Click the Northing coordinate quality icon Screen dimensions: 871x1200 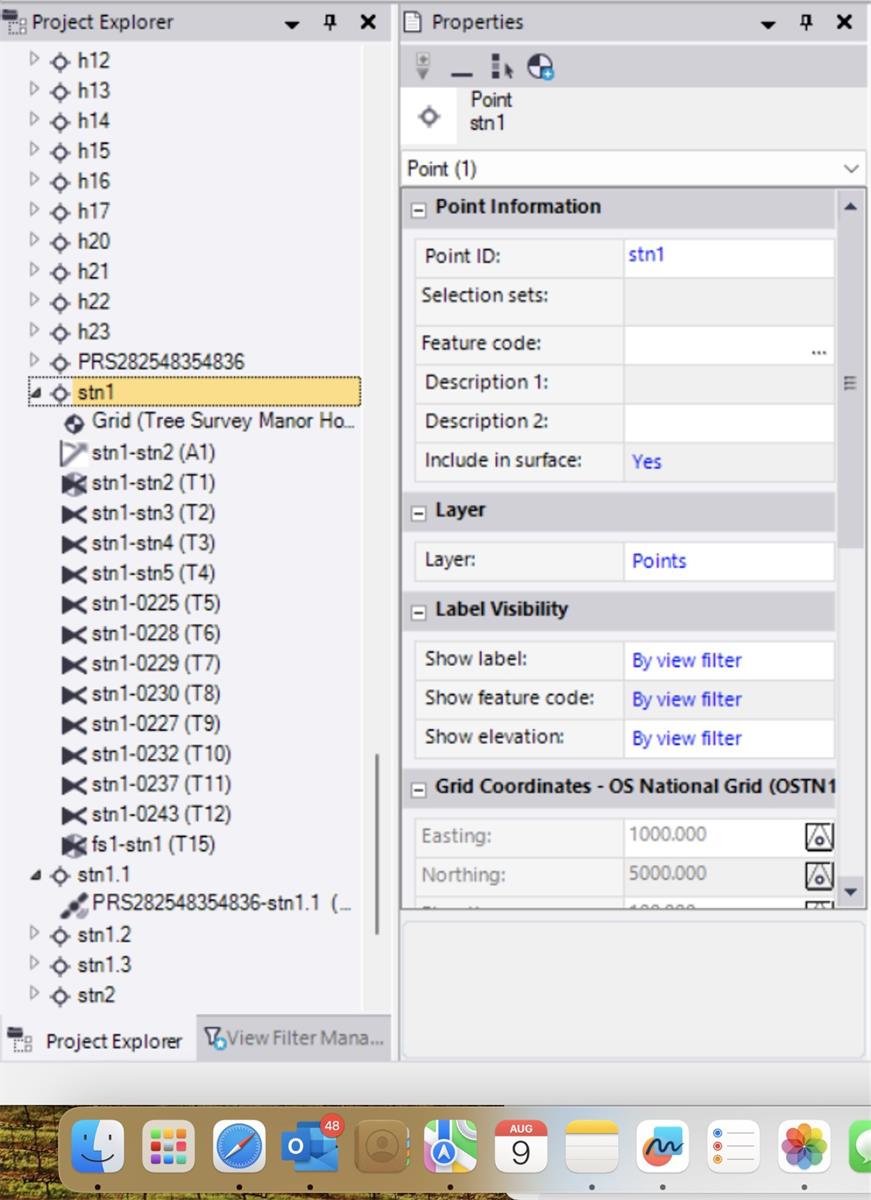click(x=819, y=875)
